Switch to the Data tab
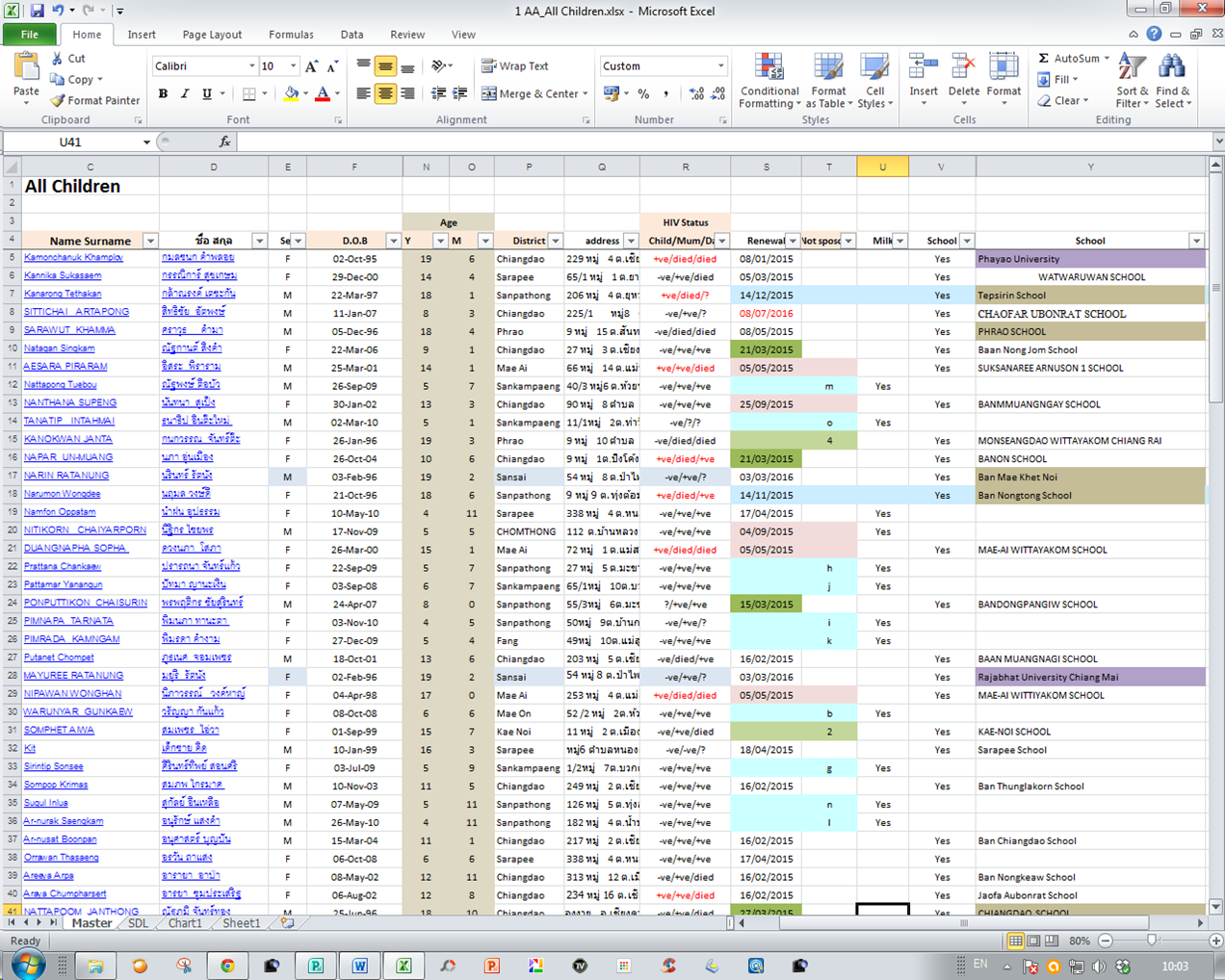The image size is (1225, 980). click(352, 35)
